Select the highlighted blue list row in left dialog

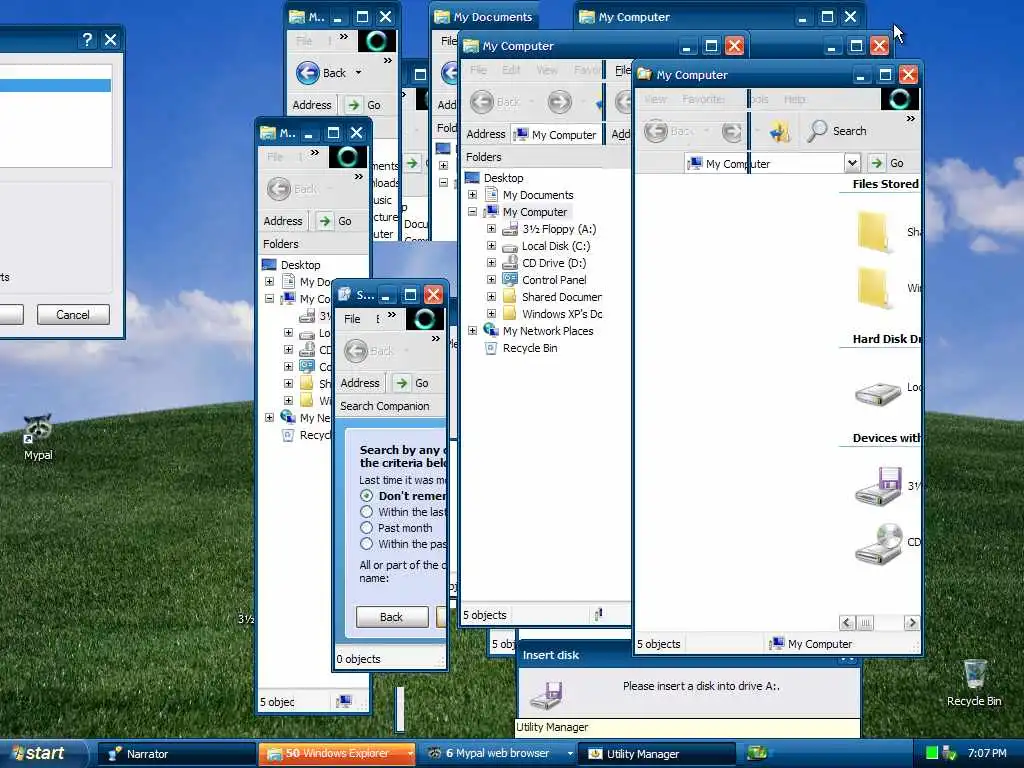56,86
